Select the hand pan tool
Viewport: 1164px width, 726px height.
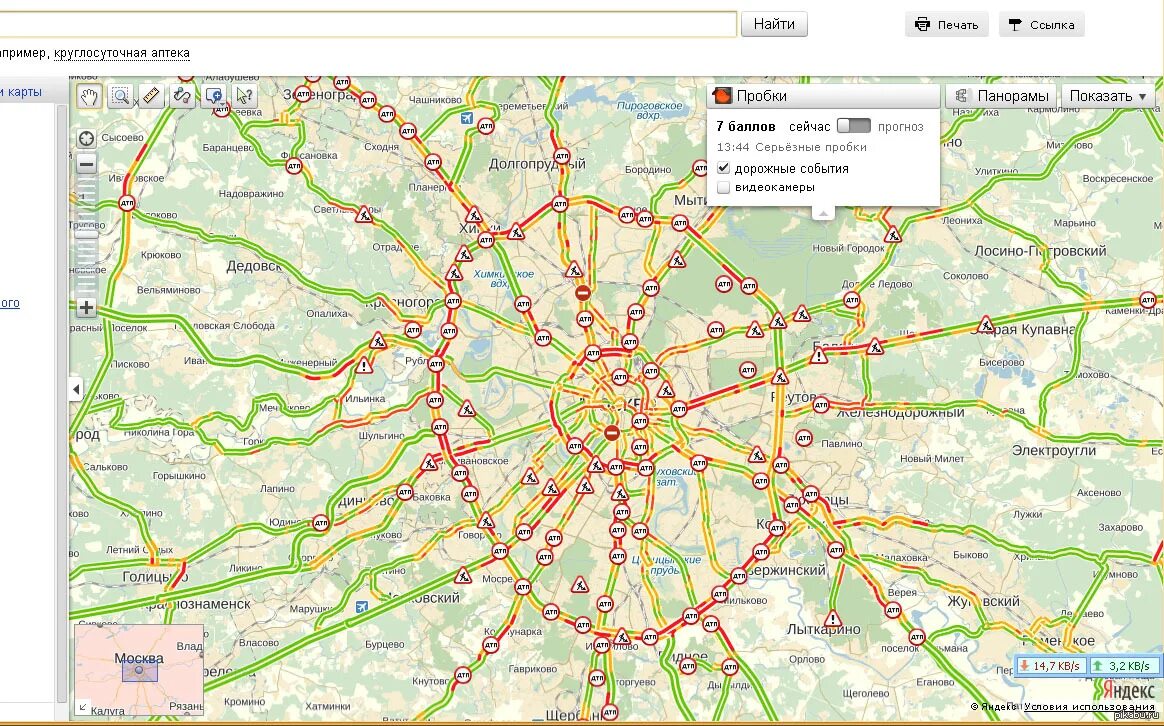(x=90, y=96)
